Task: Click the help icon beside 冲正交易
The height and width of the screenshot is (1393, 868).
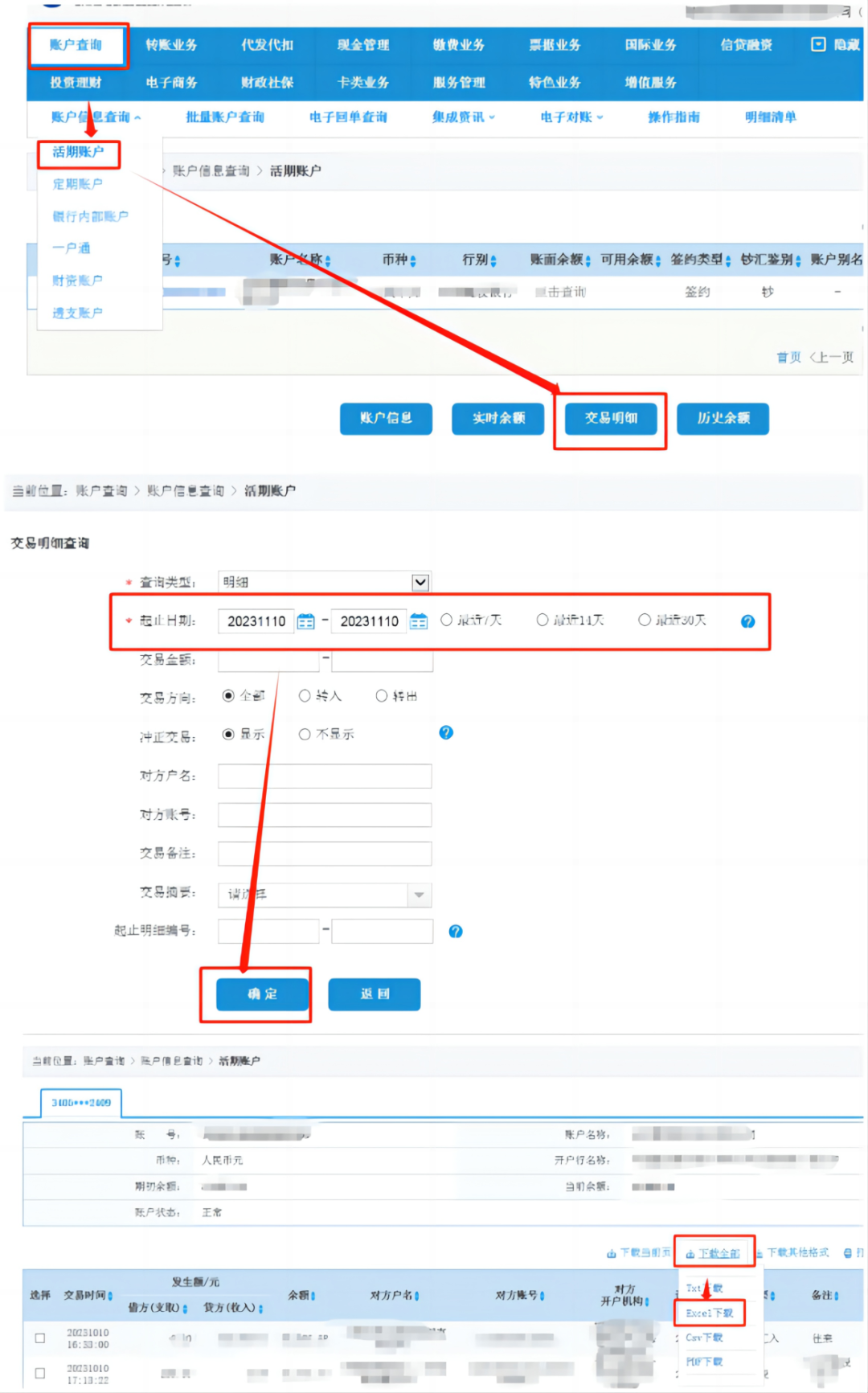Action: coord(446,732)
